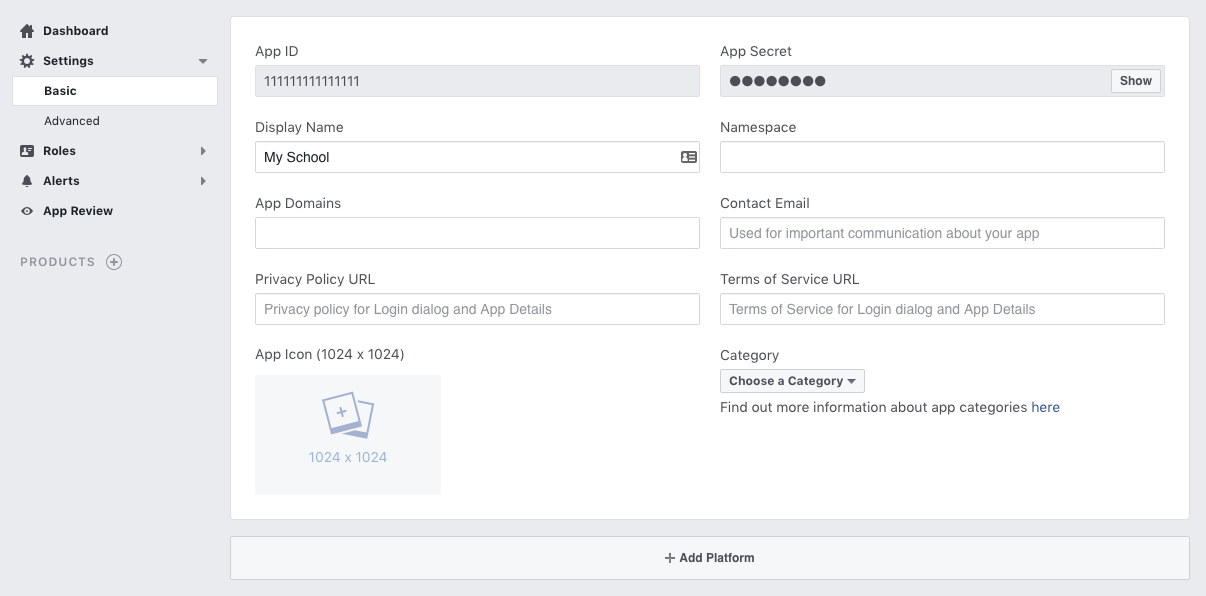This screenshot has height=596, width=1206.
Task: Add a product with the plus icon
Action: pyautogui.click(x=114, y=262)
